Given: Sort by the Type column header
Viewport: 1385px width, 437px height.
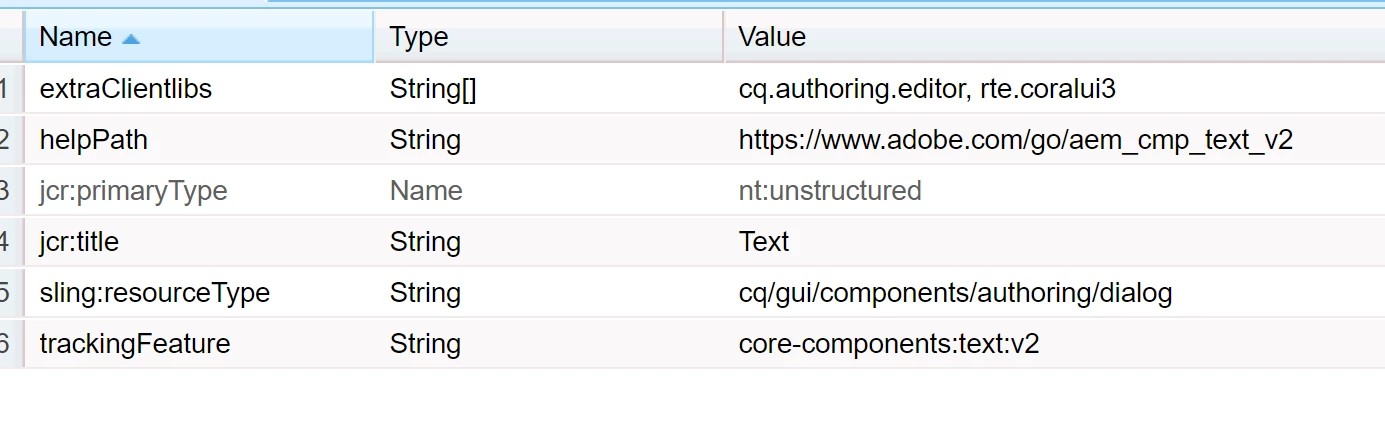Looking at the screenshot, I should point(548,37).
